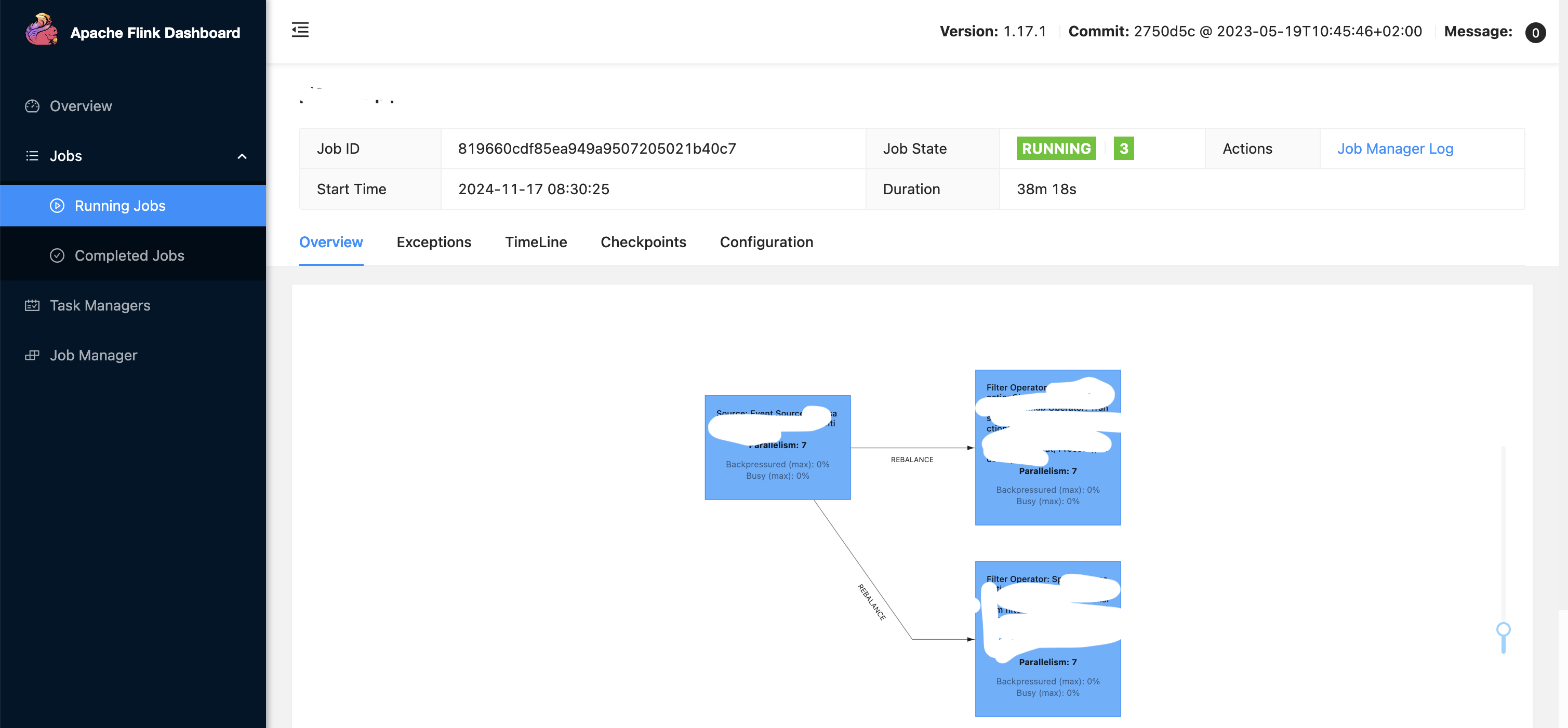Image resolution: width=1568 pixels, height=728 pixels.
Task: Switch to the Exceptions tab
Action: pyautogui.click(x=434, y=242)
